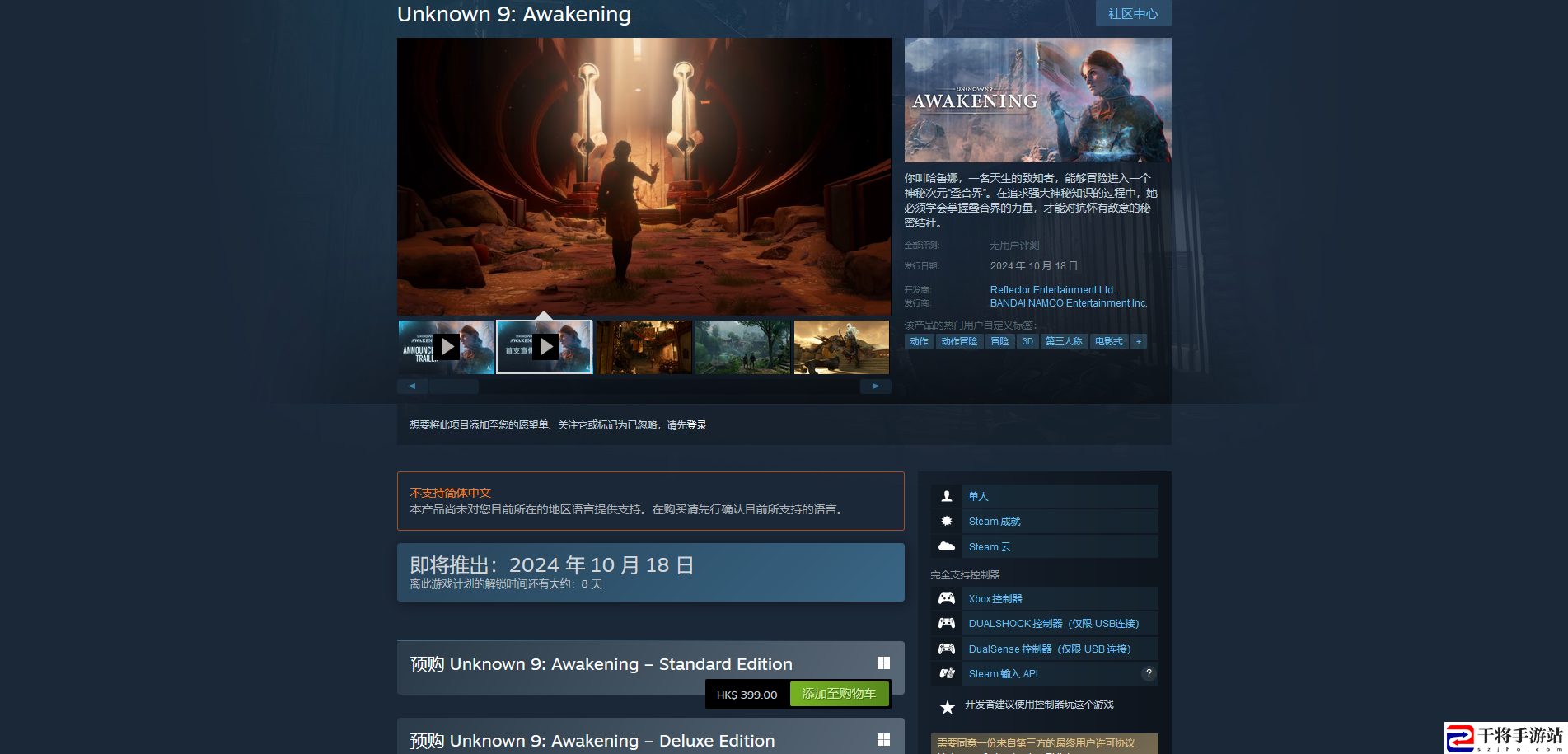Image resolution: width=1568 pixels, height=754 pixels.
Task: Click the release date 2024 年 10 月 18 日
Action: point(1034,266)
